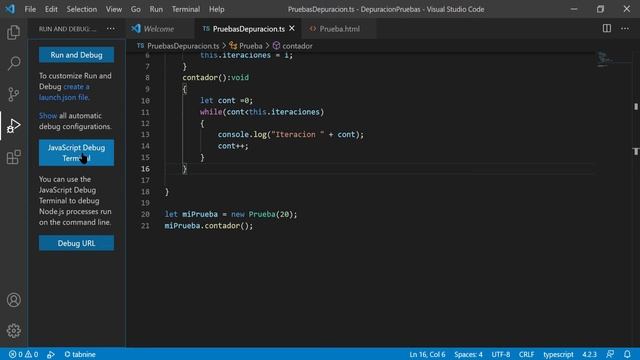Click TypeScript version 4.2.3 in status bar
The height and width of the screenshot is (360, 640).
coord(589,354)
